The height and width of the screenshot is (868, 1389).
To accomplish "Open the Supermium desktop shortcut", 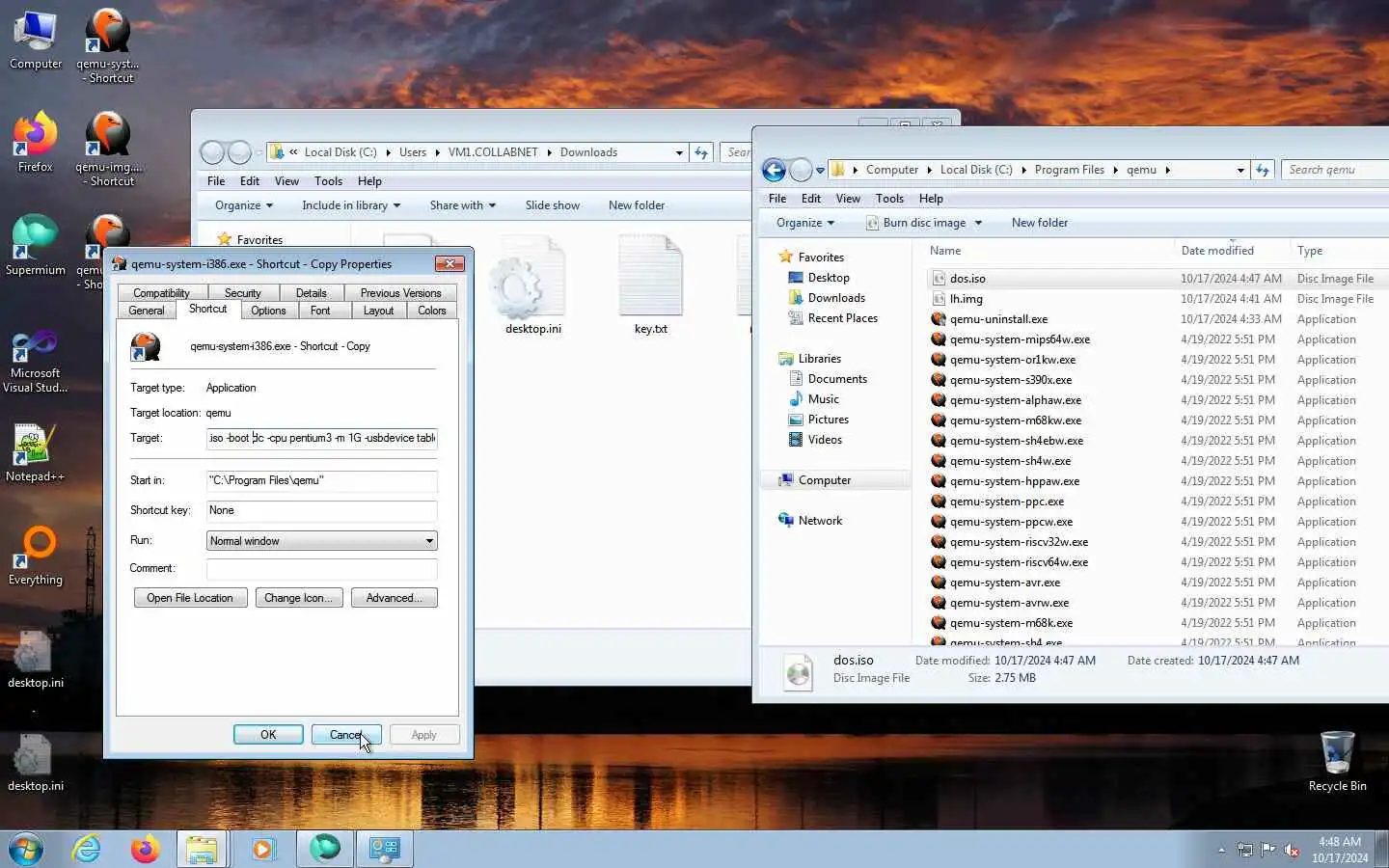I will tap(36, 245).
